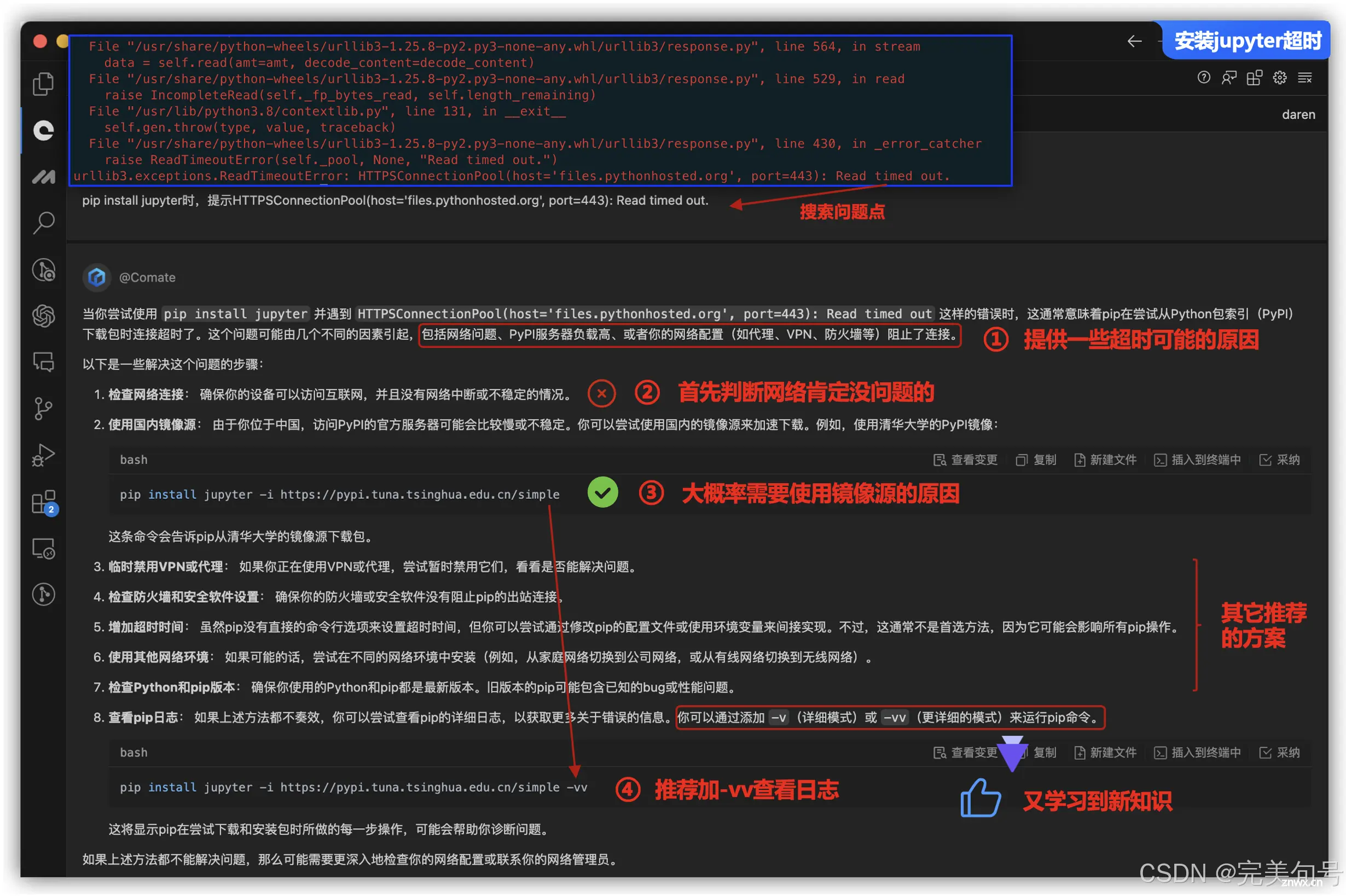Open the Explorer files view
The image size is (1346, 896).
coord(43,84)
